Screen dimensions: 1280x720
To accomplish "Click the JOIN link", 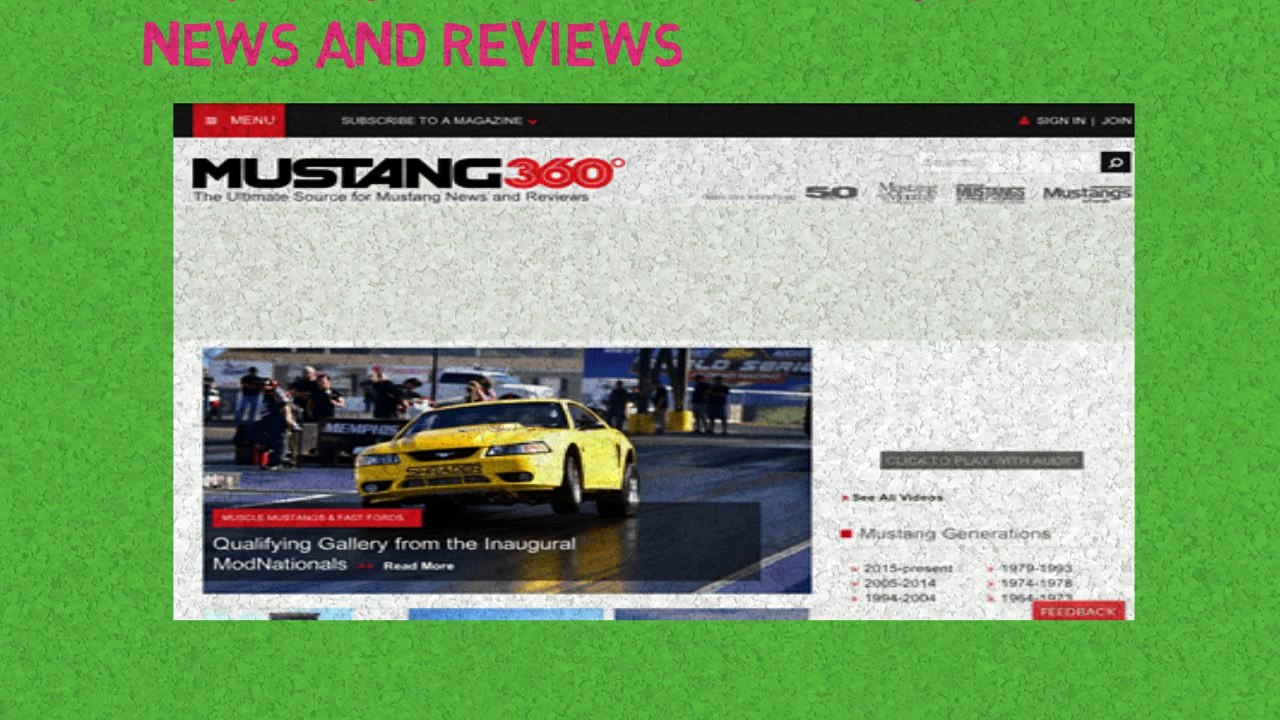I will pos(1116,120).
